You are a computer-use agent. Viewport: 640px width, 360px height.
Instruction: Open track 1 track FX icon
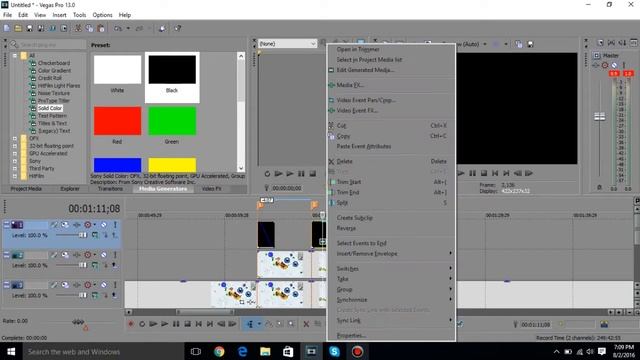click(x=77, y=224)
